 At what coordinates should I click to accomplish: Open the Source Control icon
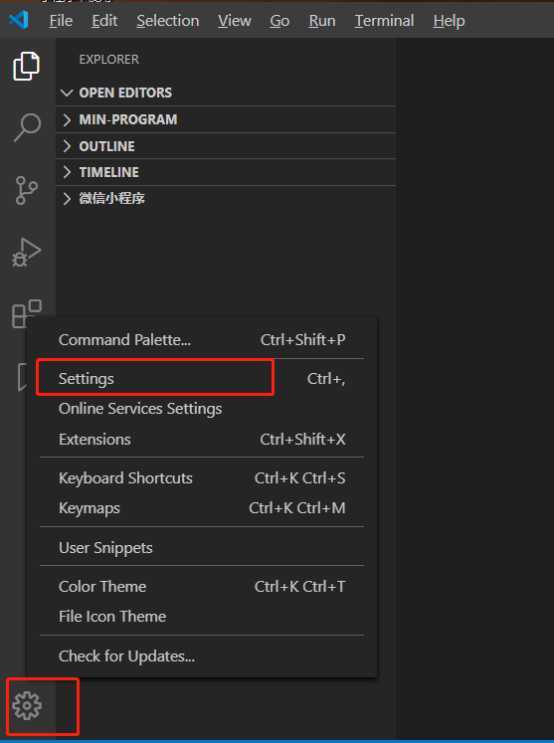[27, 190]
